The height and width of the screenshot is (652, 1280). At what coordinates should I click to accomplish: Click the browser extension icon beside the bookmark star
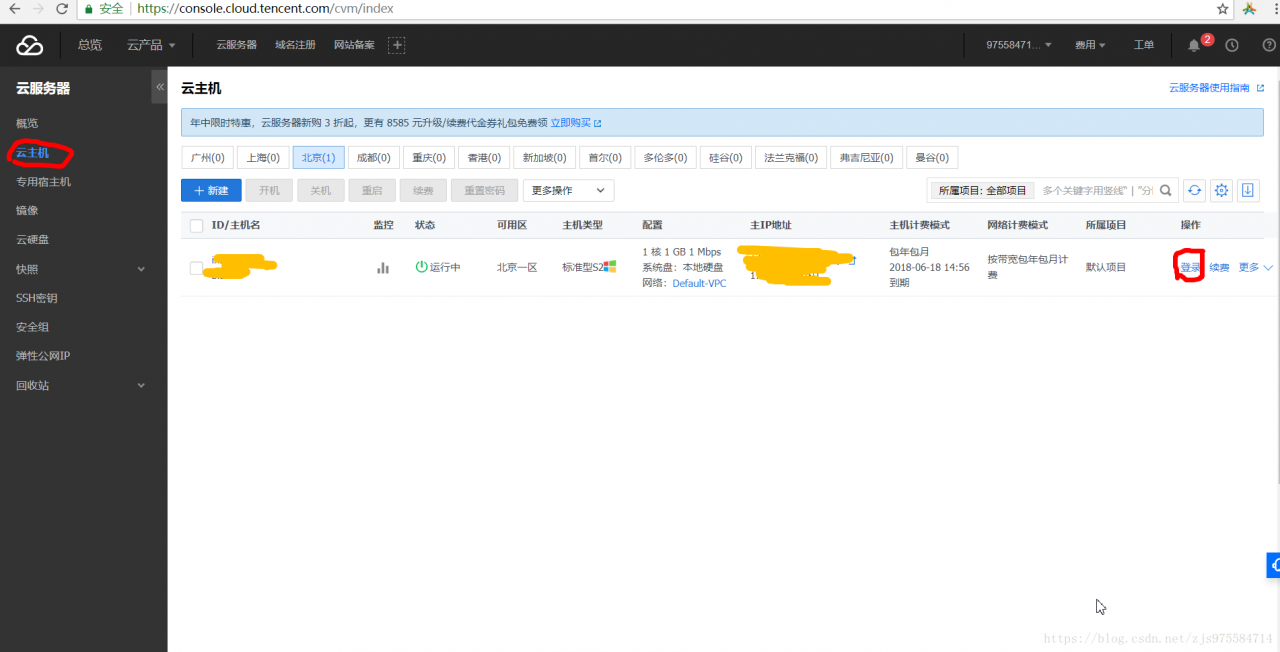pyautogui.click(x=1250, y=8)
